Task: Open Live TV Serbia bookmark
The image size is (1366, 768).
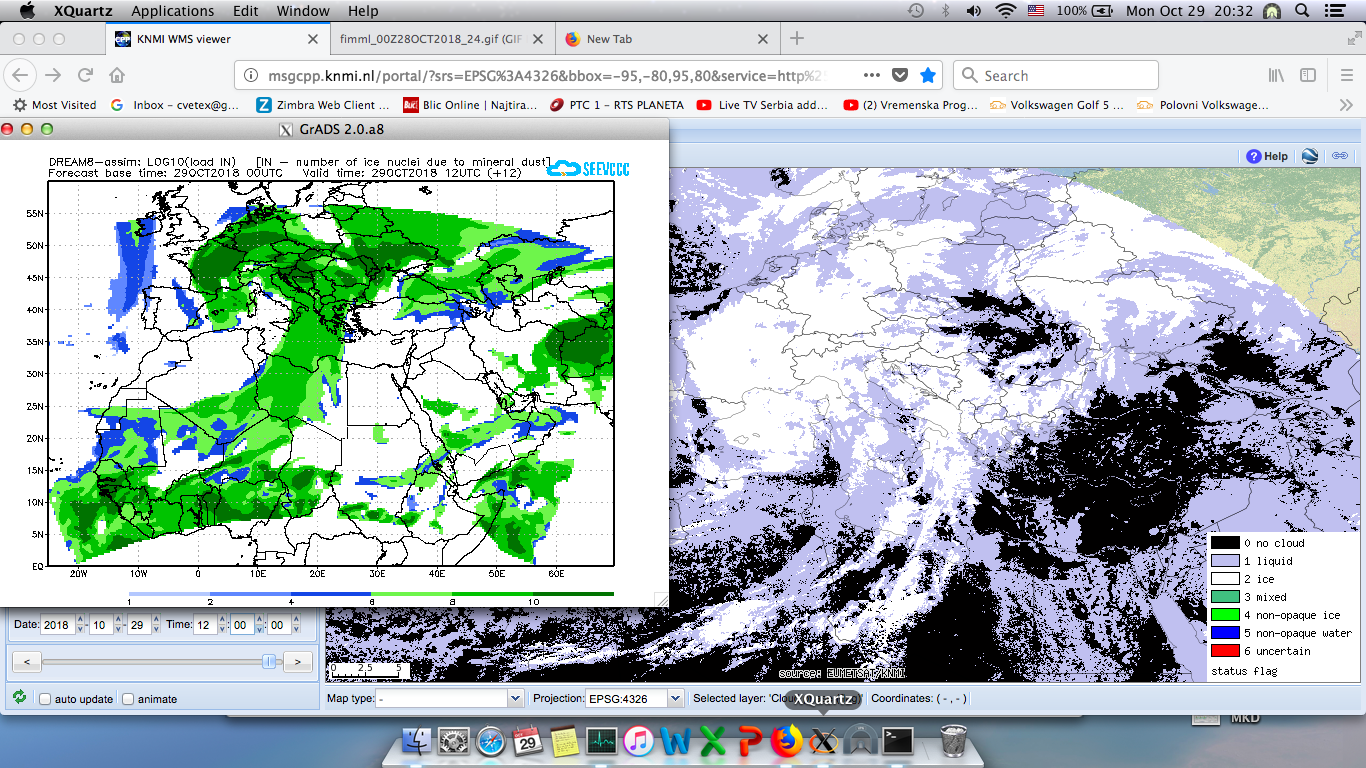Action: pyautogui.click(x=762, y=105)
